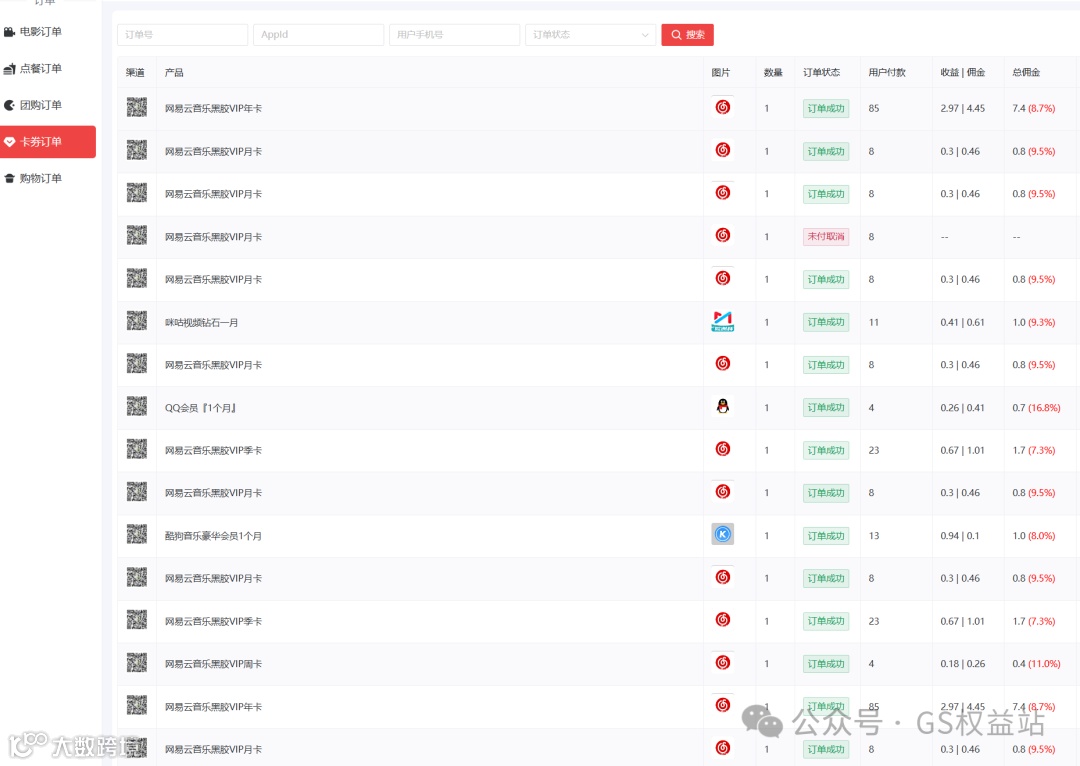Viewport: 1080px width, 766px height.
Task: Open 点餐订单 in the sidebar
Action: coord(41,68)
